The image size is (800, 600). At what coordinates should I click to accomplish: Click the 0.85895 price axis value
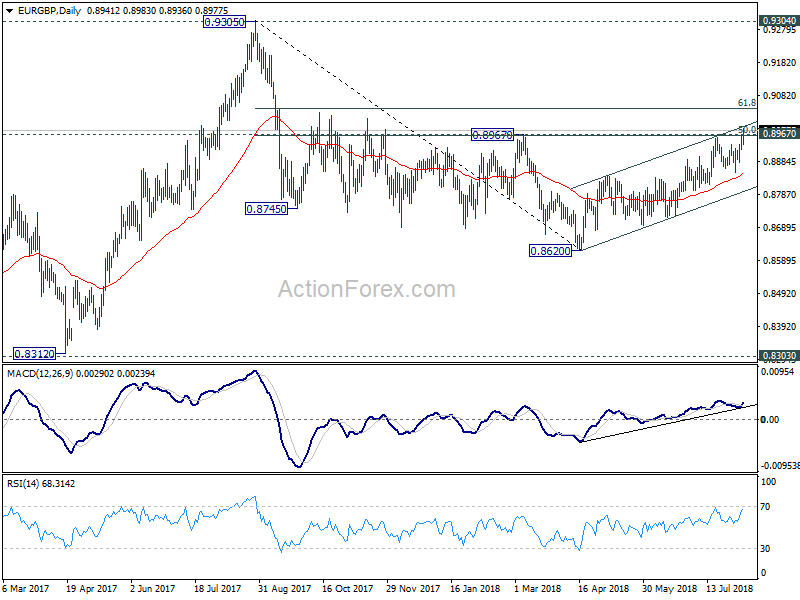779,261
